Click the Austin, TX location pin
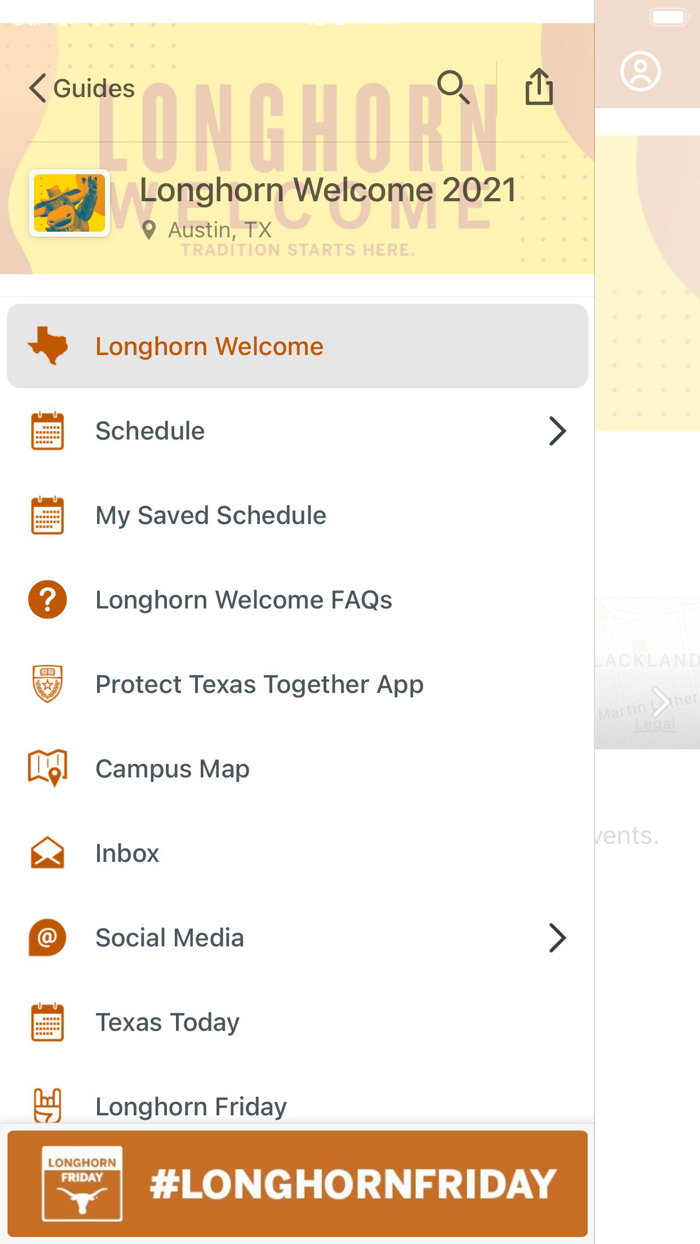 pos(148,230)
